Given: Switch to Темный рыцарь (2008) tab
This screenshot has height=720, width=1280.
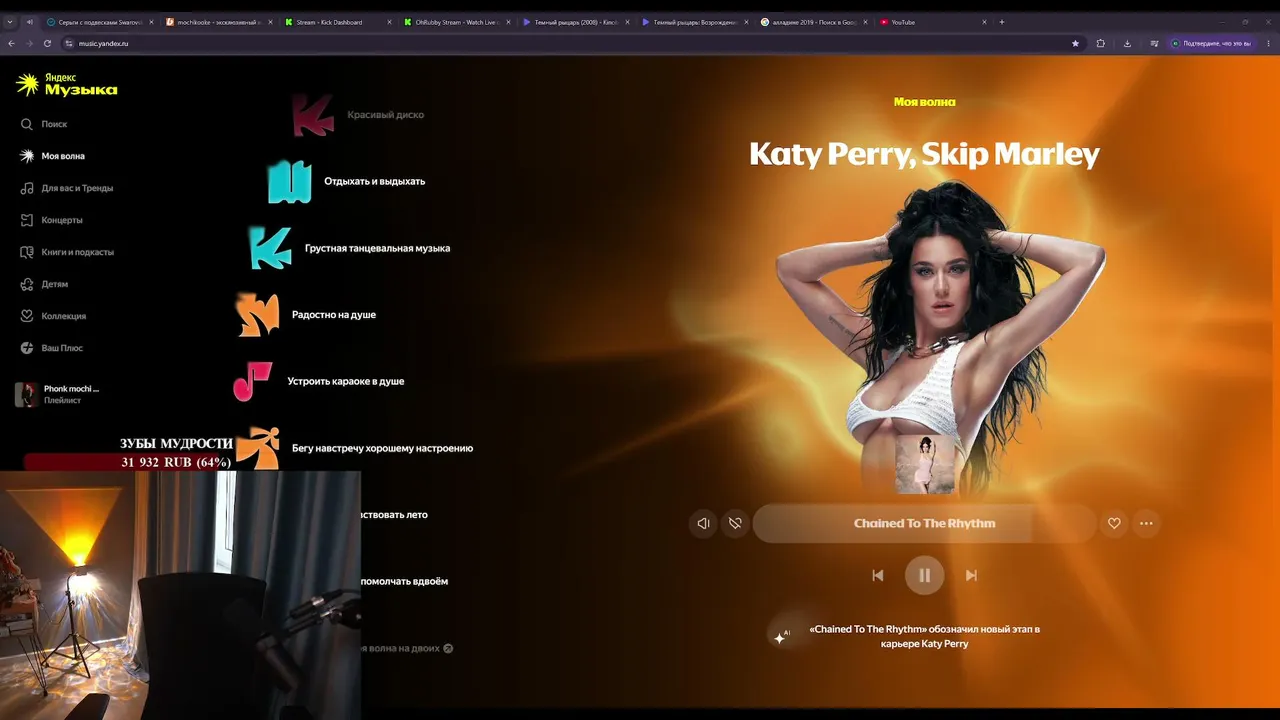Looking at the screenshot, I should pyautogui.click(x=575, y=22).
